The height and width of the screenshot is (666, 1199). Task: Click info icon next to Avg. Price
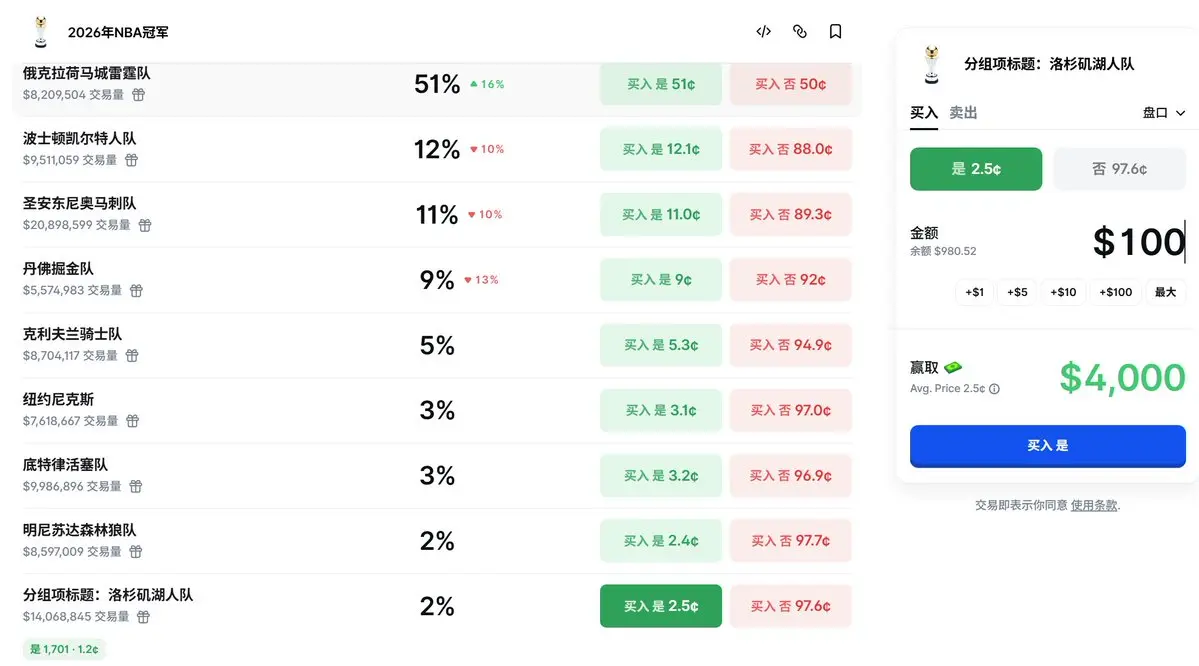tap(994, 389)
